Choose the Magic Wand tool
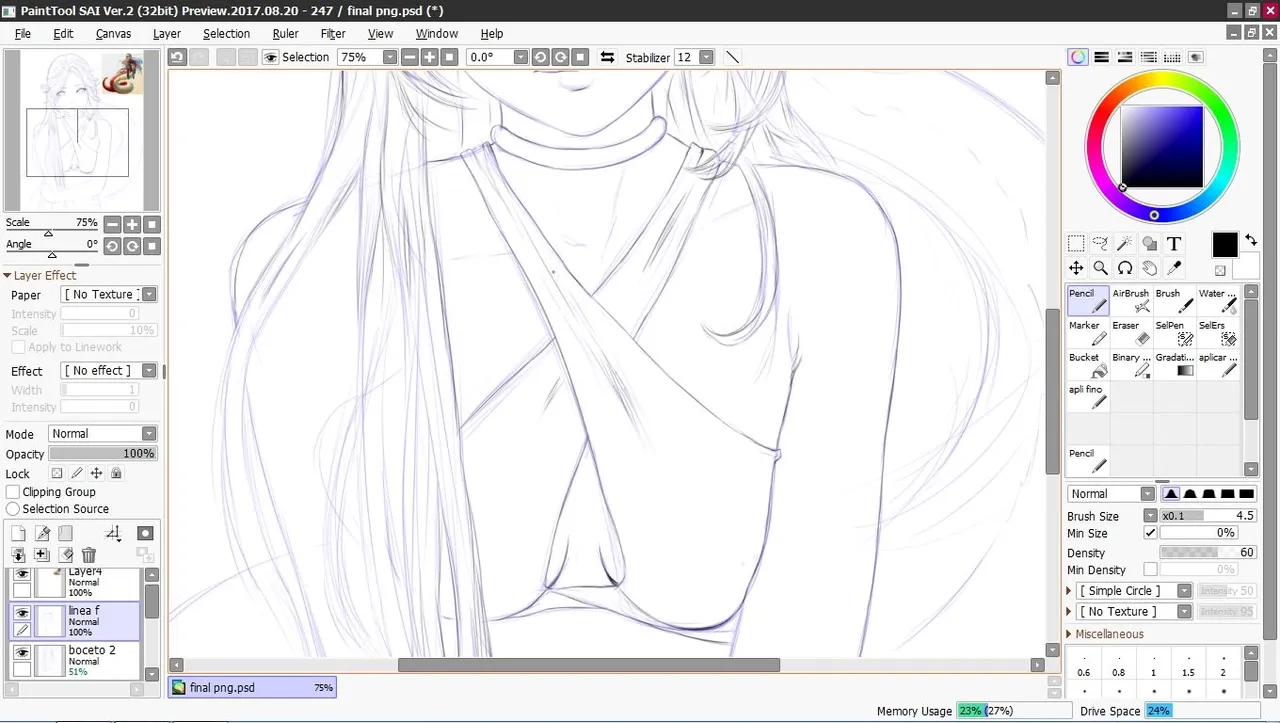This screenshot has width=1280, height=723. (1125, 243)
